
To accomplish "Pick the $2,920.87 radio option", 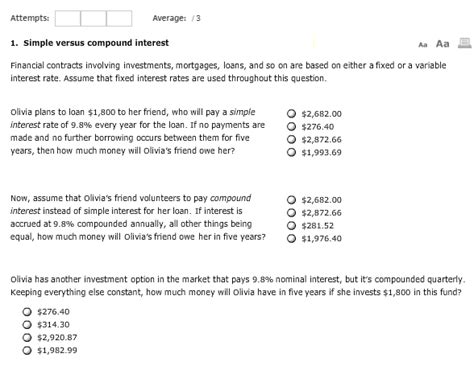I will pyautogui.click(x=27, y=337).
